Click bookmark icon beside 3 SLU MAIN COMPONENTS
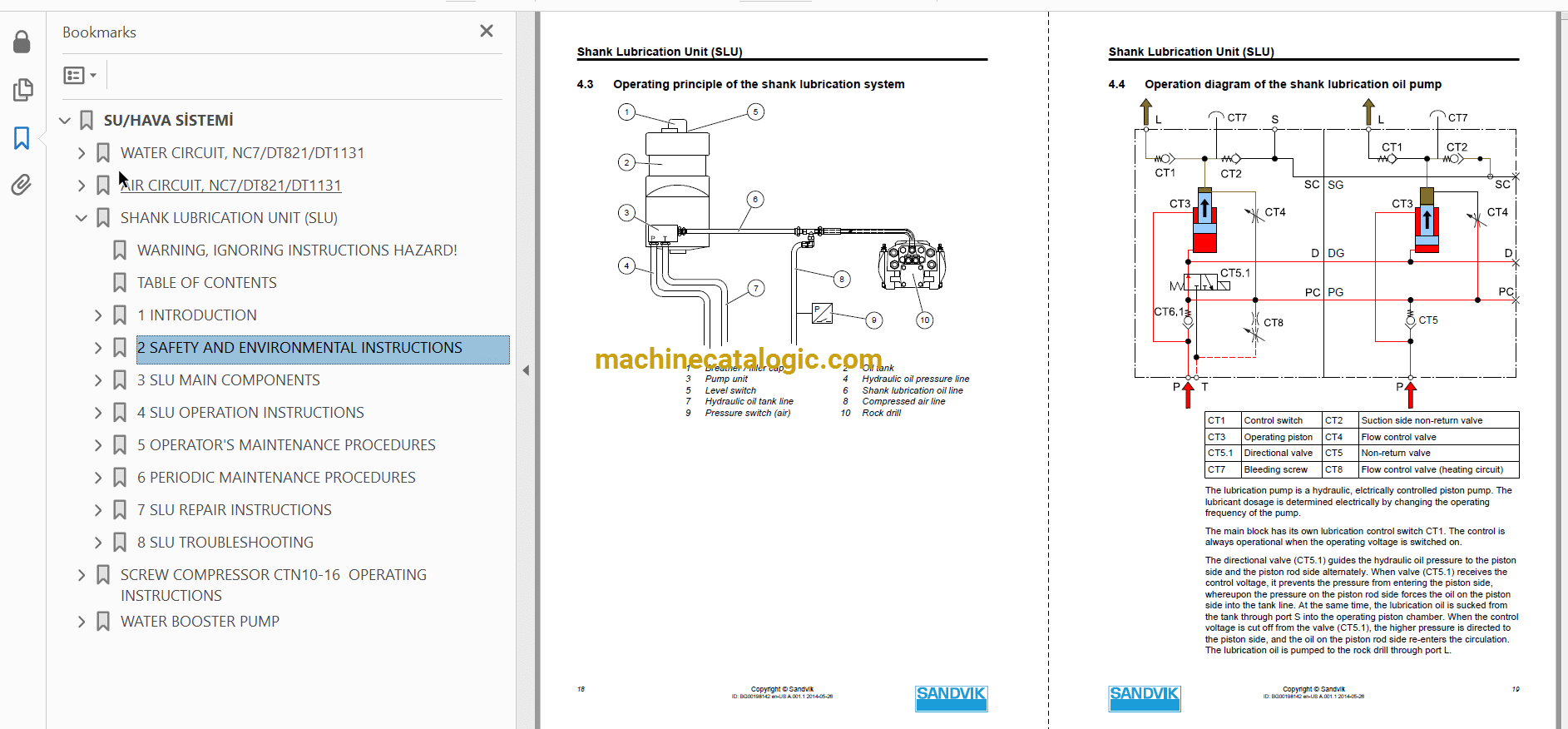Image resolution: width=1568 pixels, height=729 pixels. pyautogui.click(x=120, y=380)
